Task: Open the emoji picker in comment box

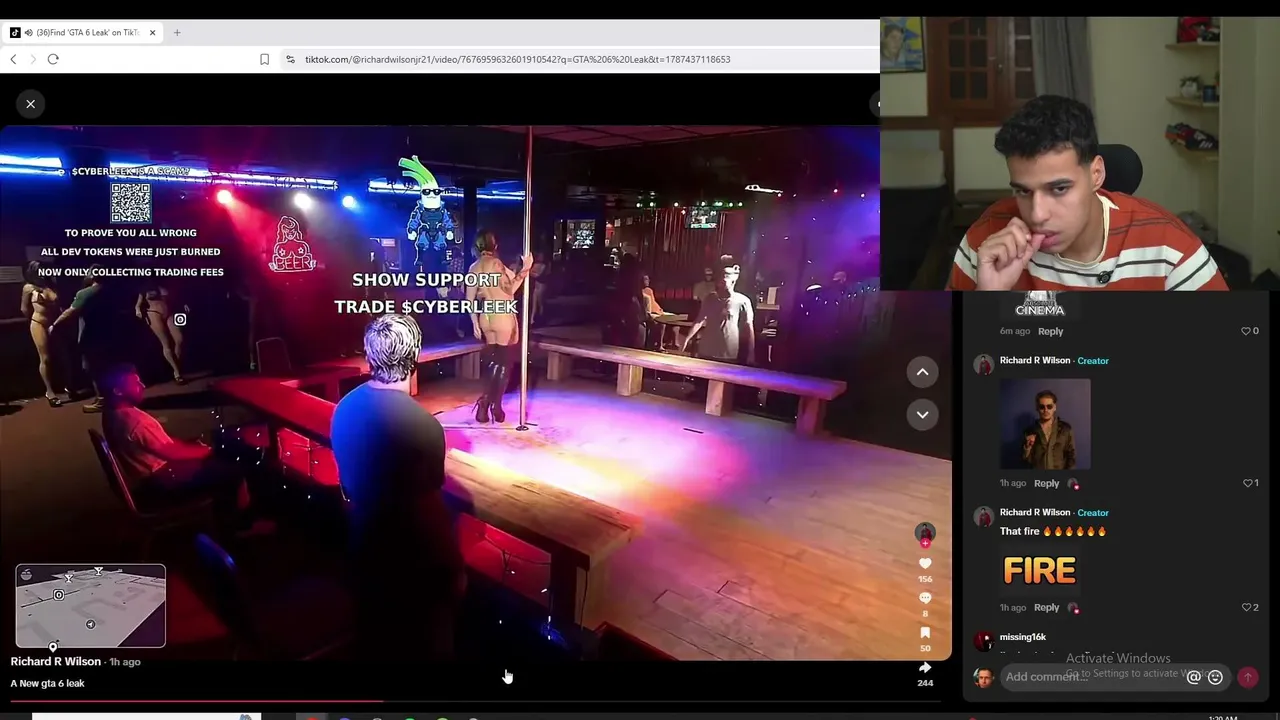Action: (1215, 677)
